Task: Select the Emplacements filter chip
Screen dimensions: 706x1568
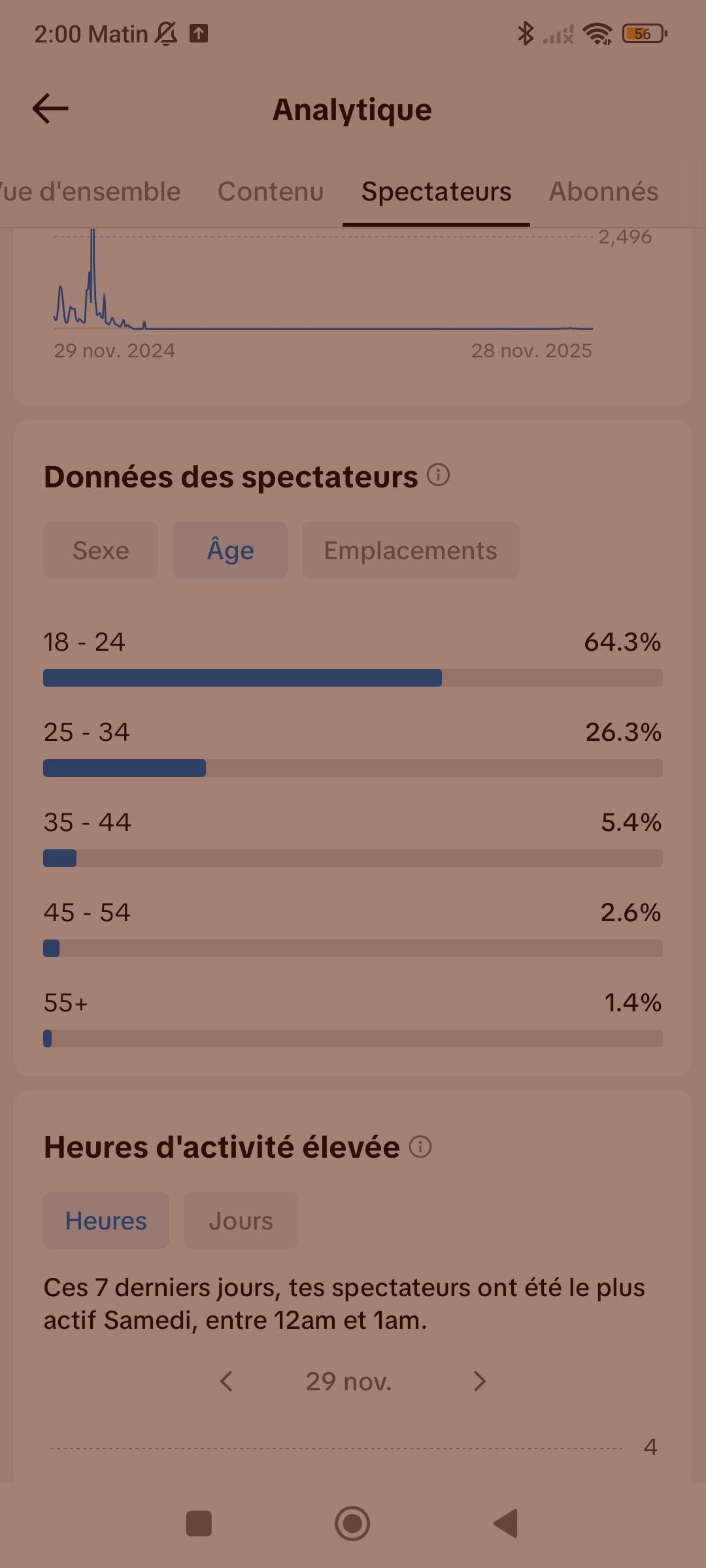Action: tap(411, 550)
